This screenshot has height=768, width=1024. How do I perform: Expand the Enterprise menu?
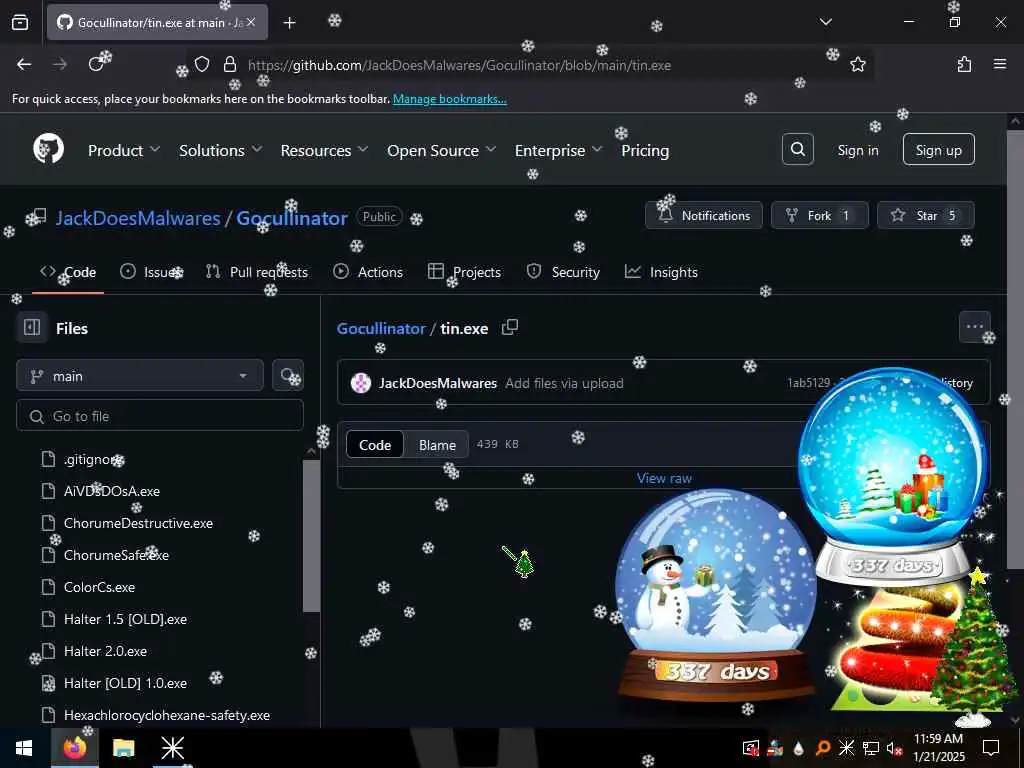[x=558, y=150]
